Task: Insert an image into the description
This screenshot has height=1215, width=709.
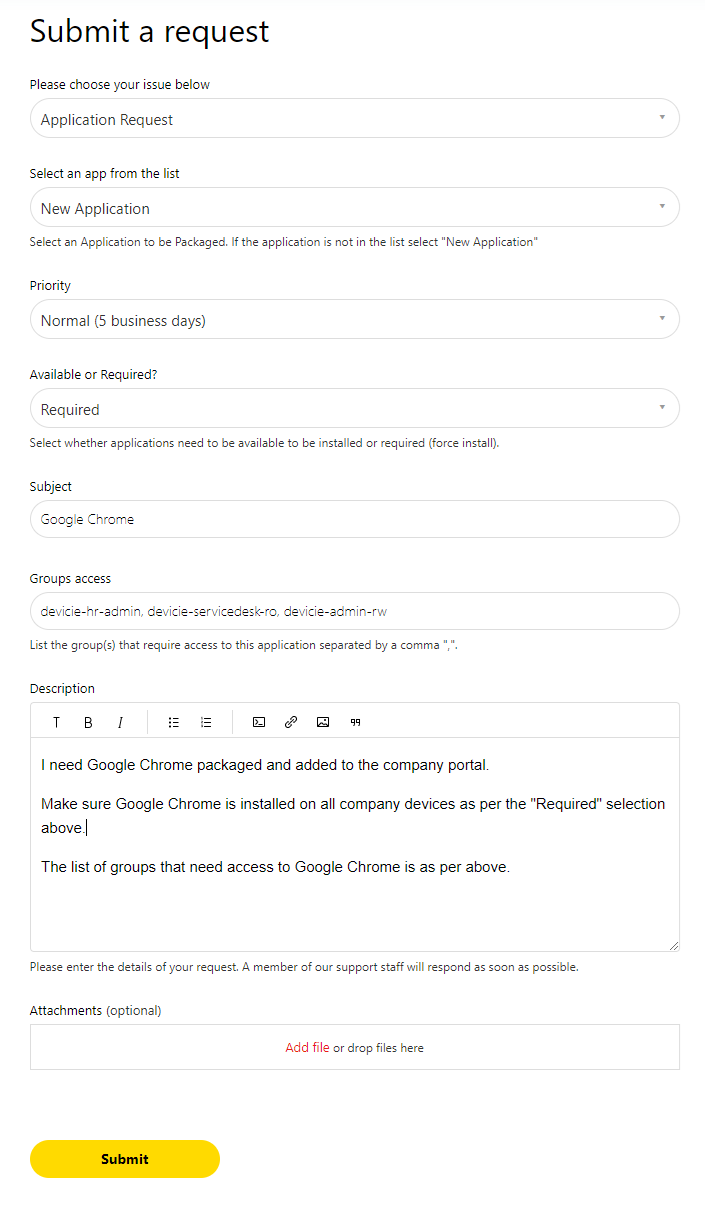Action: tap(323, 722)
